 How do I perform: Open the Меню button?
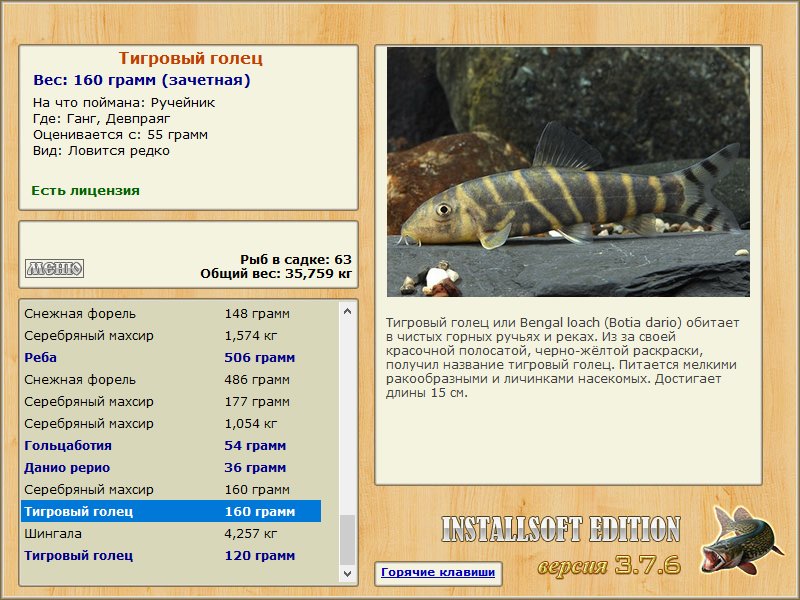(x=54, y=268)
